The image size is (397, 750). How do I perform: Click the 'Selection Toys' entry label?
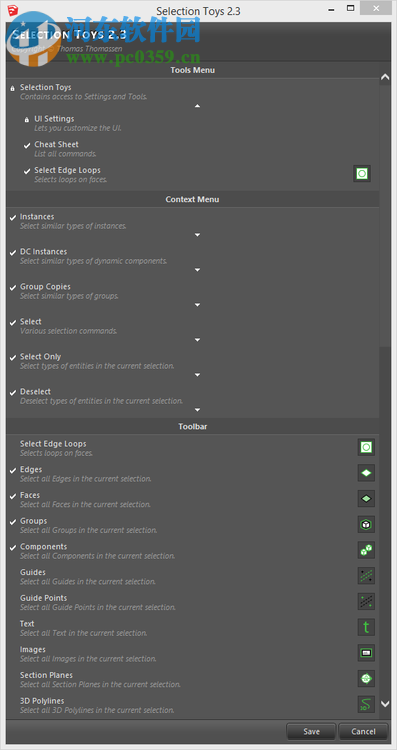pyautogui.click(x=45, y=87)
